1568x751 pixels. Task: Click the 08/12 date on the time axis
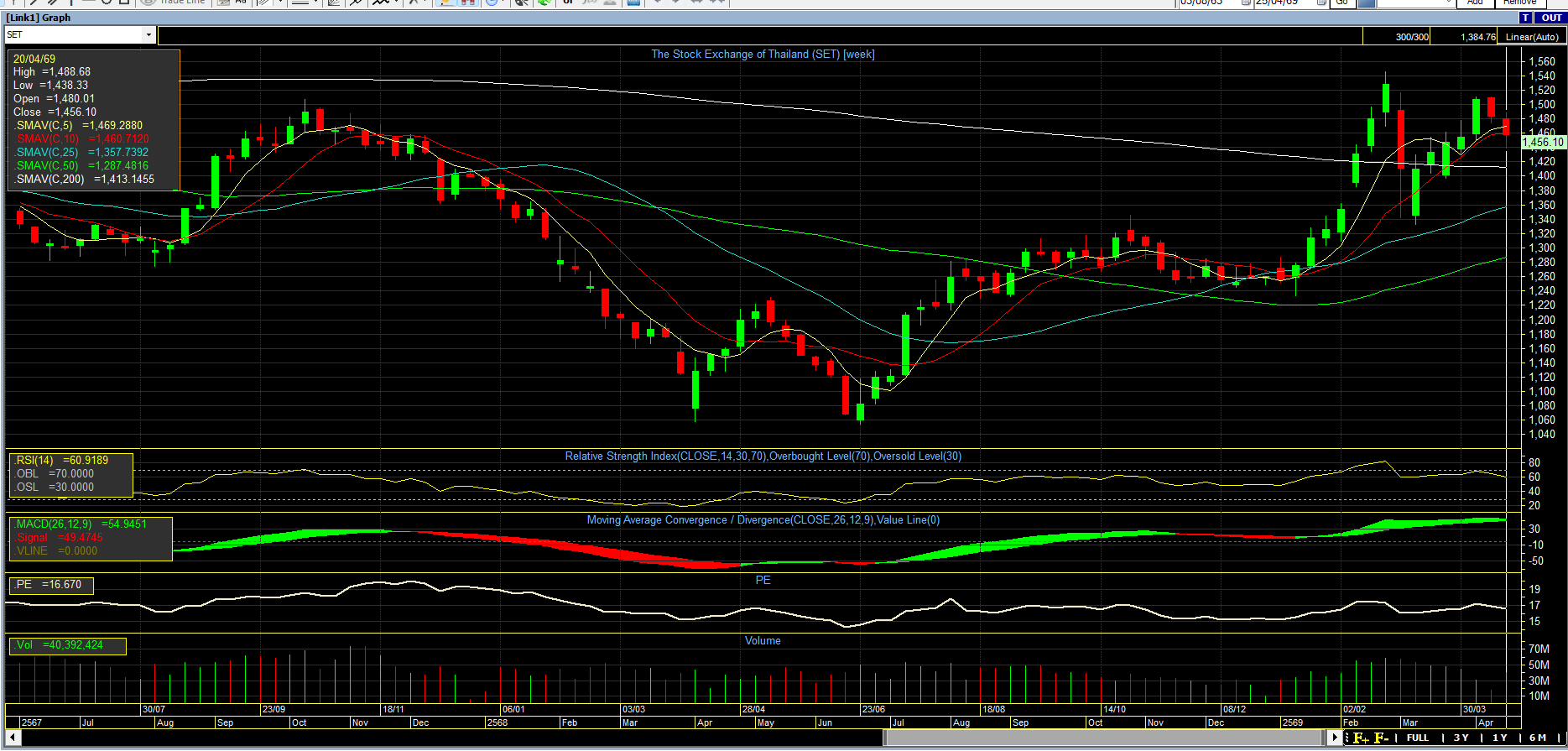[1234, 710]
